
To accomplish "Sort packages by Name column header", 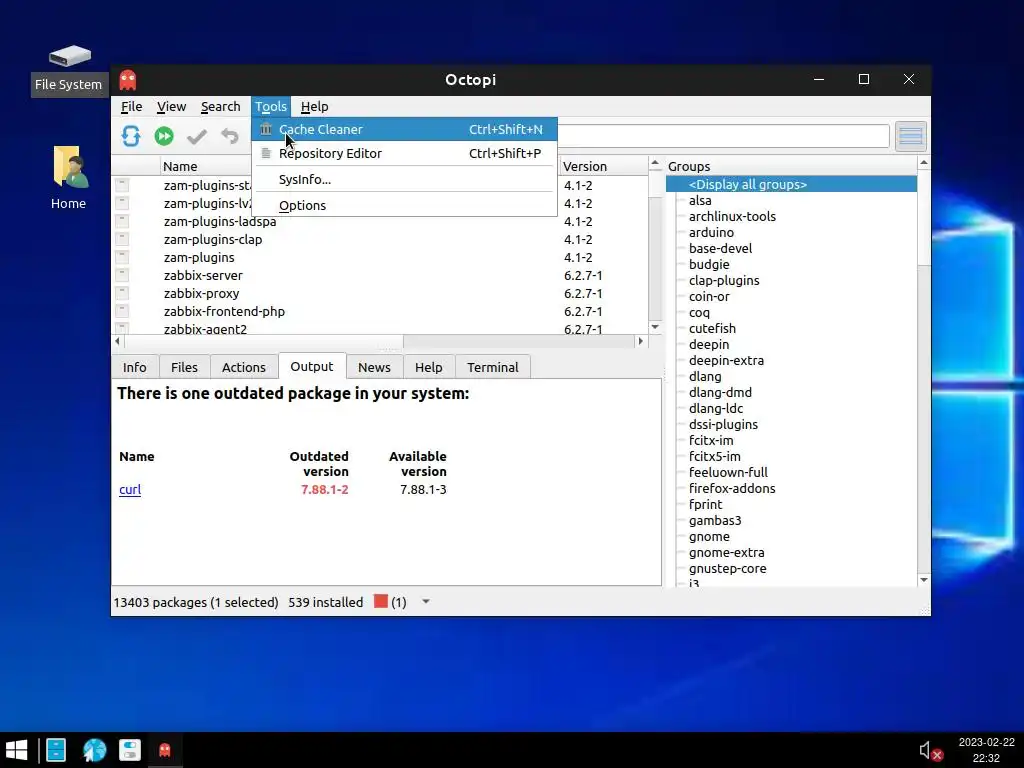I will point(180,166).
